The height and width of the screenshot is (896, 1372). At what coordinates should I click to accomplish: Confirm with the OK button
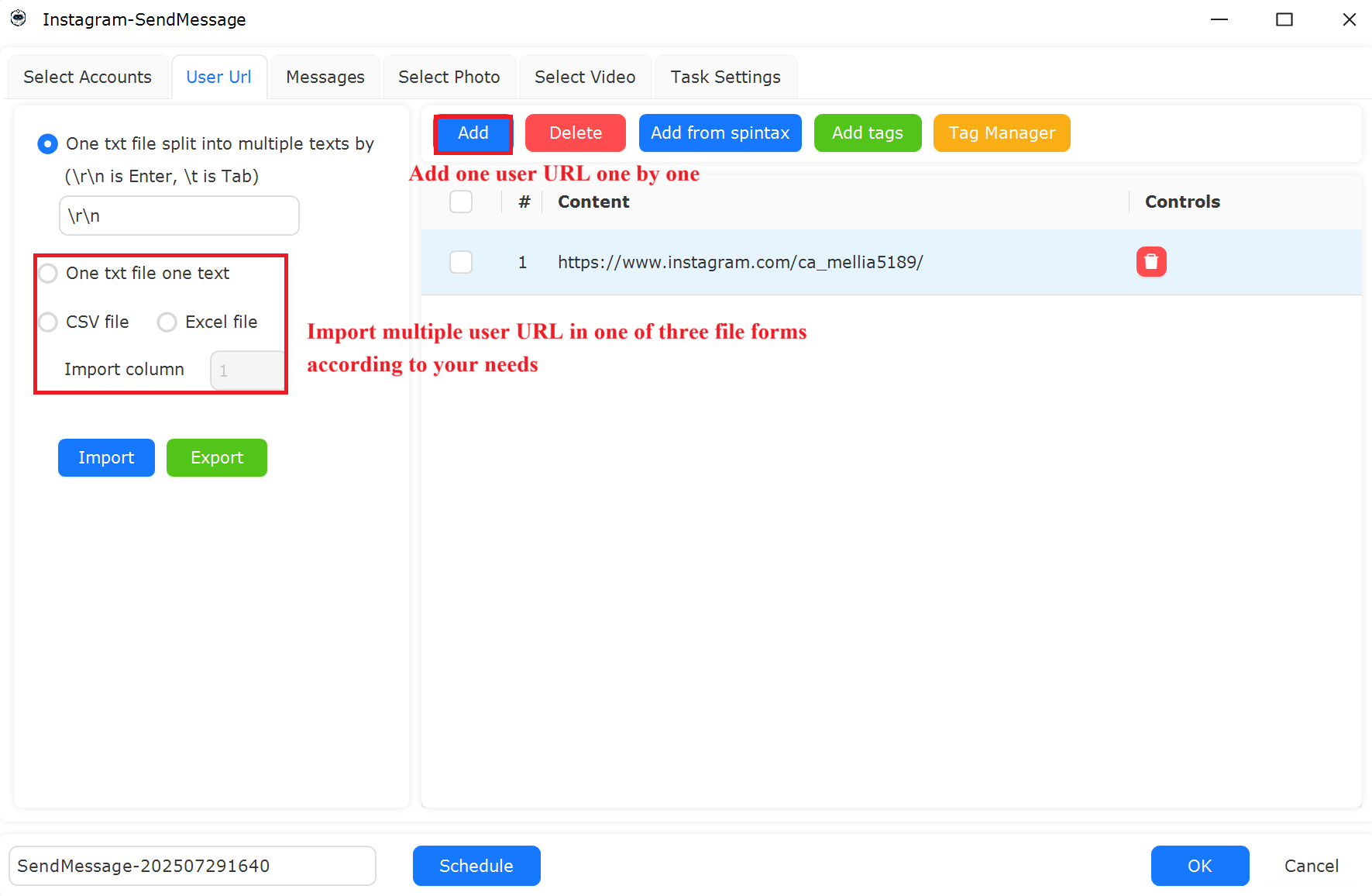(x=1200, y=866)
